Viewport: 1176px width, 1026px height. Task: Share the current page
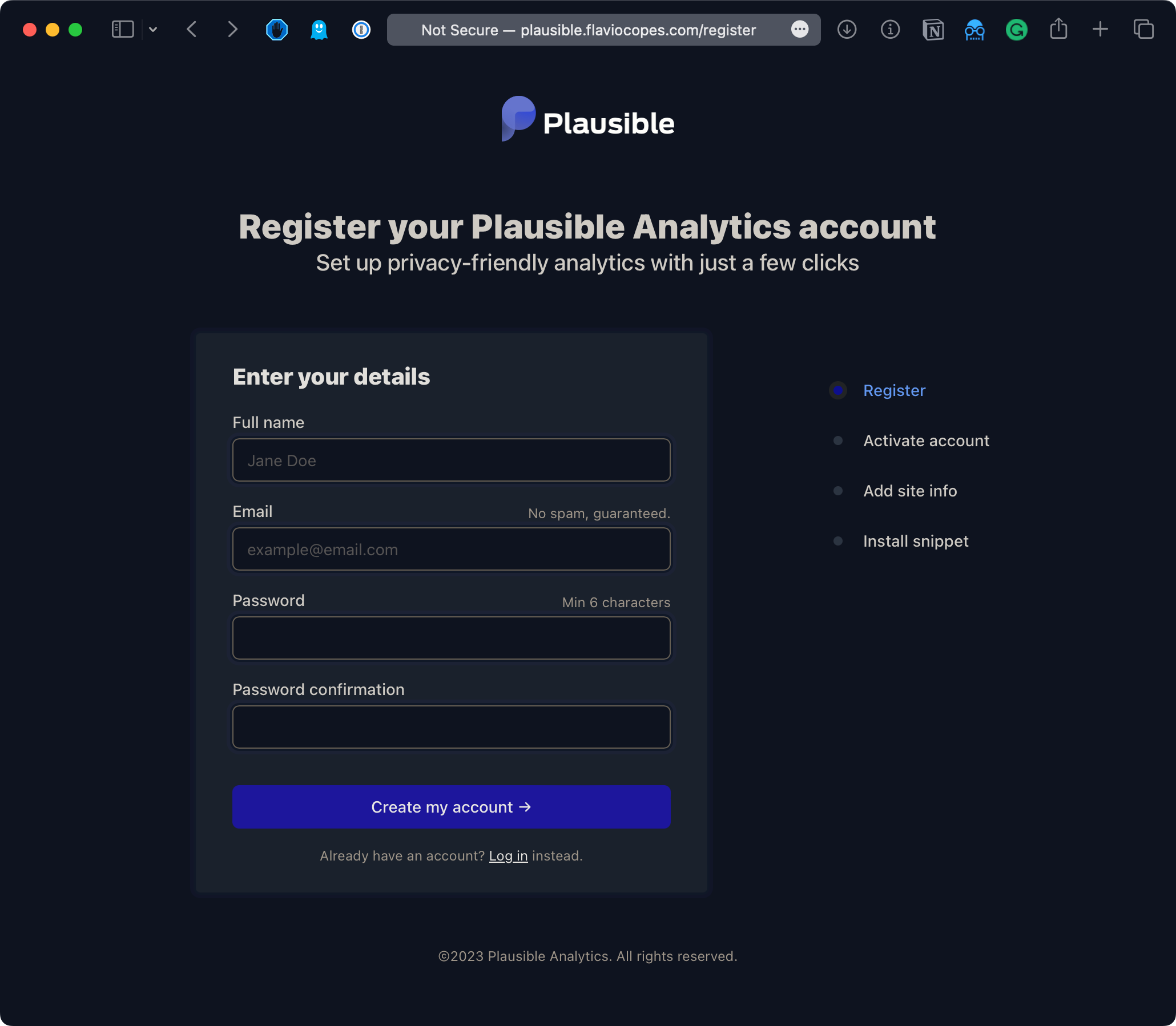[x=1058, y=29]
